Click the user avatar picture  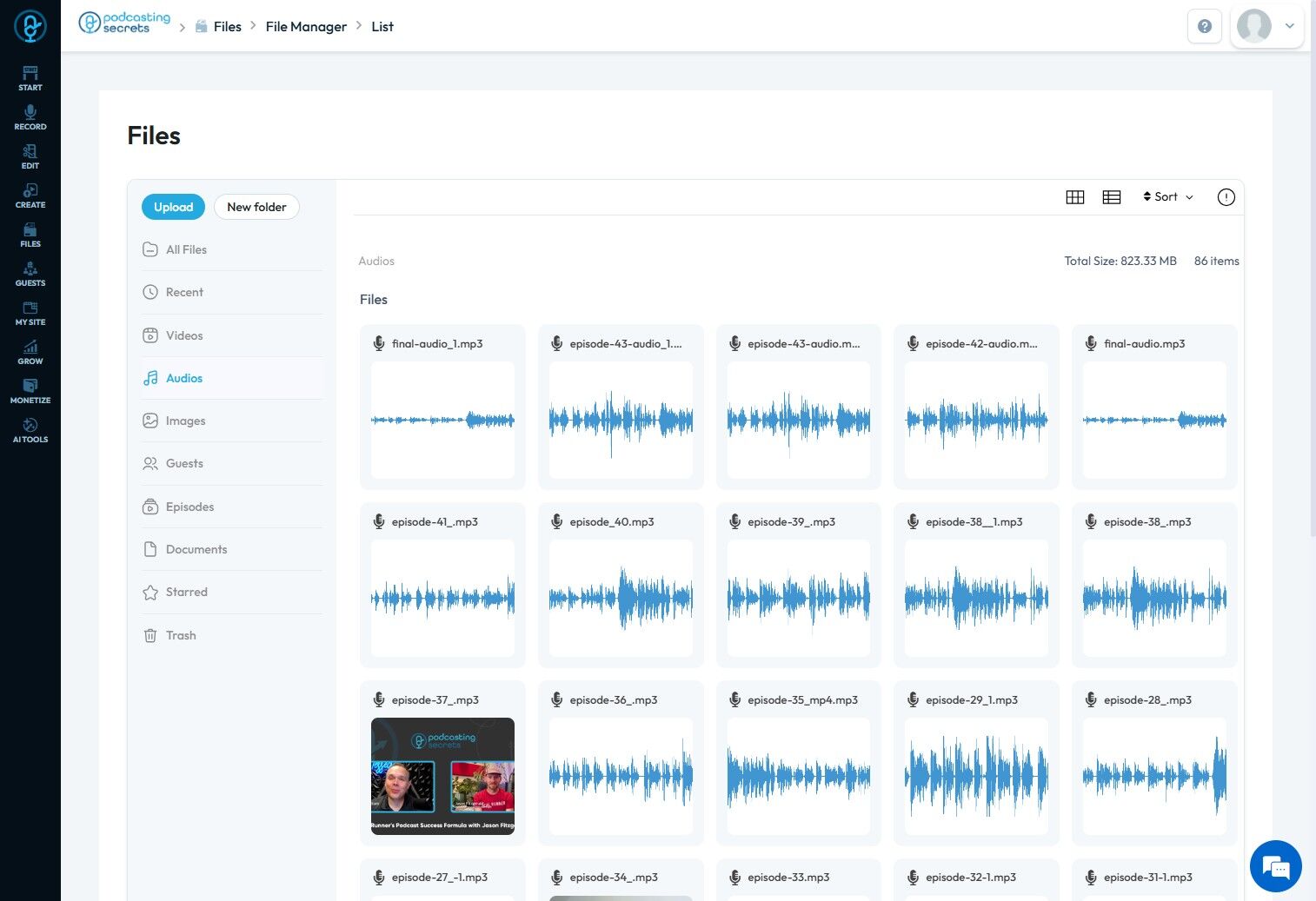pyautogui.click(x=1254, y=26)
